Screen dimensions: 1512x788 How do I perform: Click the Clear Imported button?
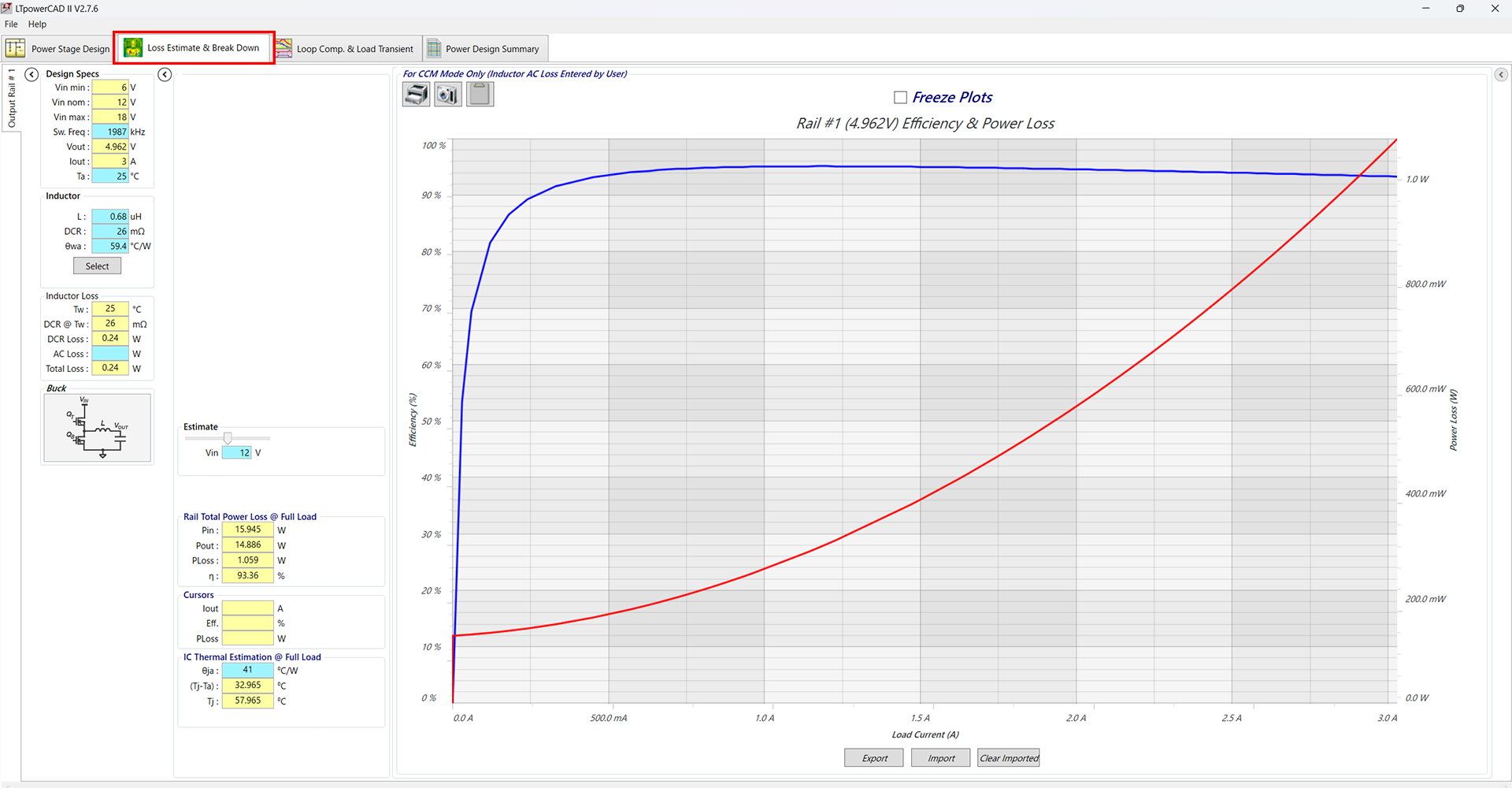(x=1008, y=758)
